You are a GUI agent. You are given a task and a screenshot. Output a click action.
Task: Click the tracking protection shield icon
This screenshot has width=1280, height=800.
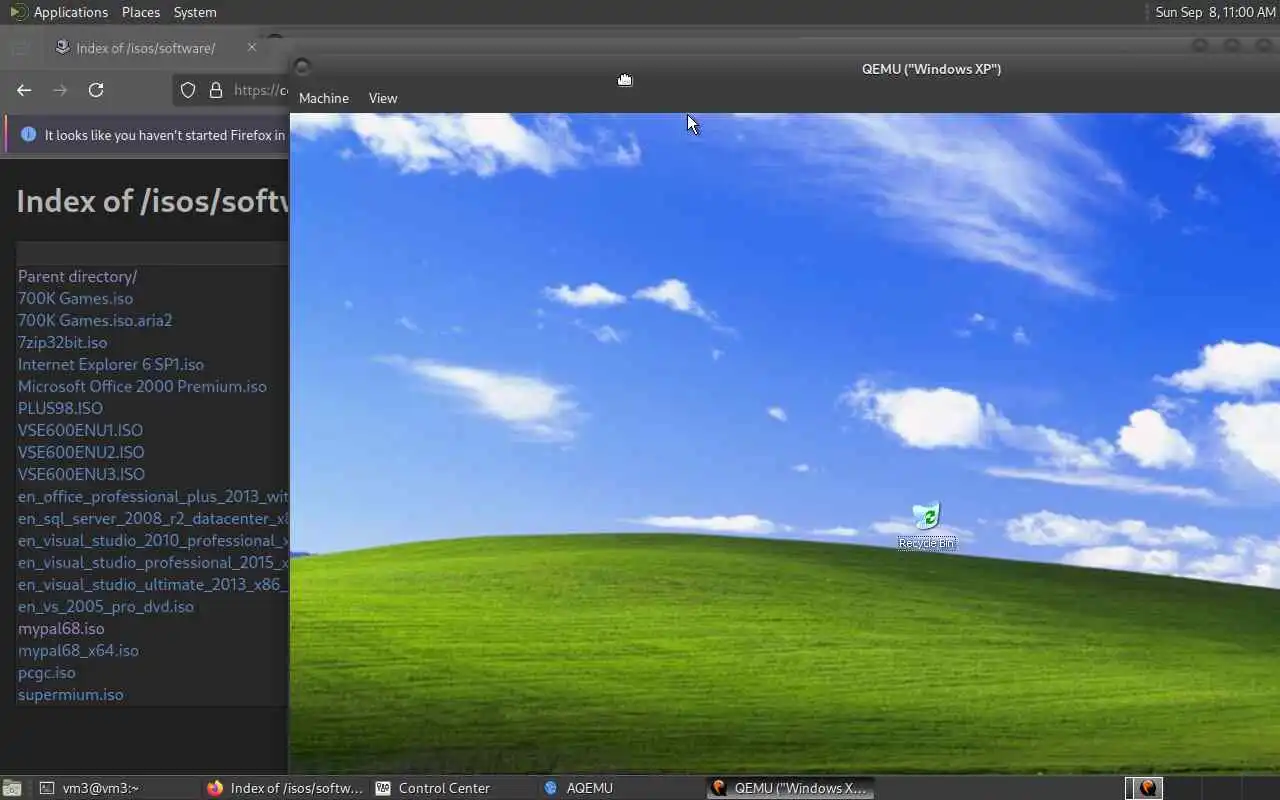188,90
